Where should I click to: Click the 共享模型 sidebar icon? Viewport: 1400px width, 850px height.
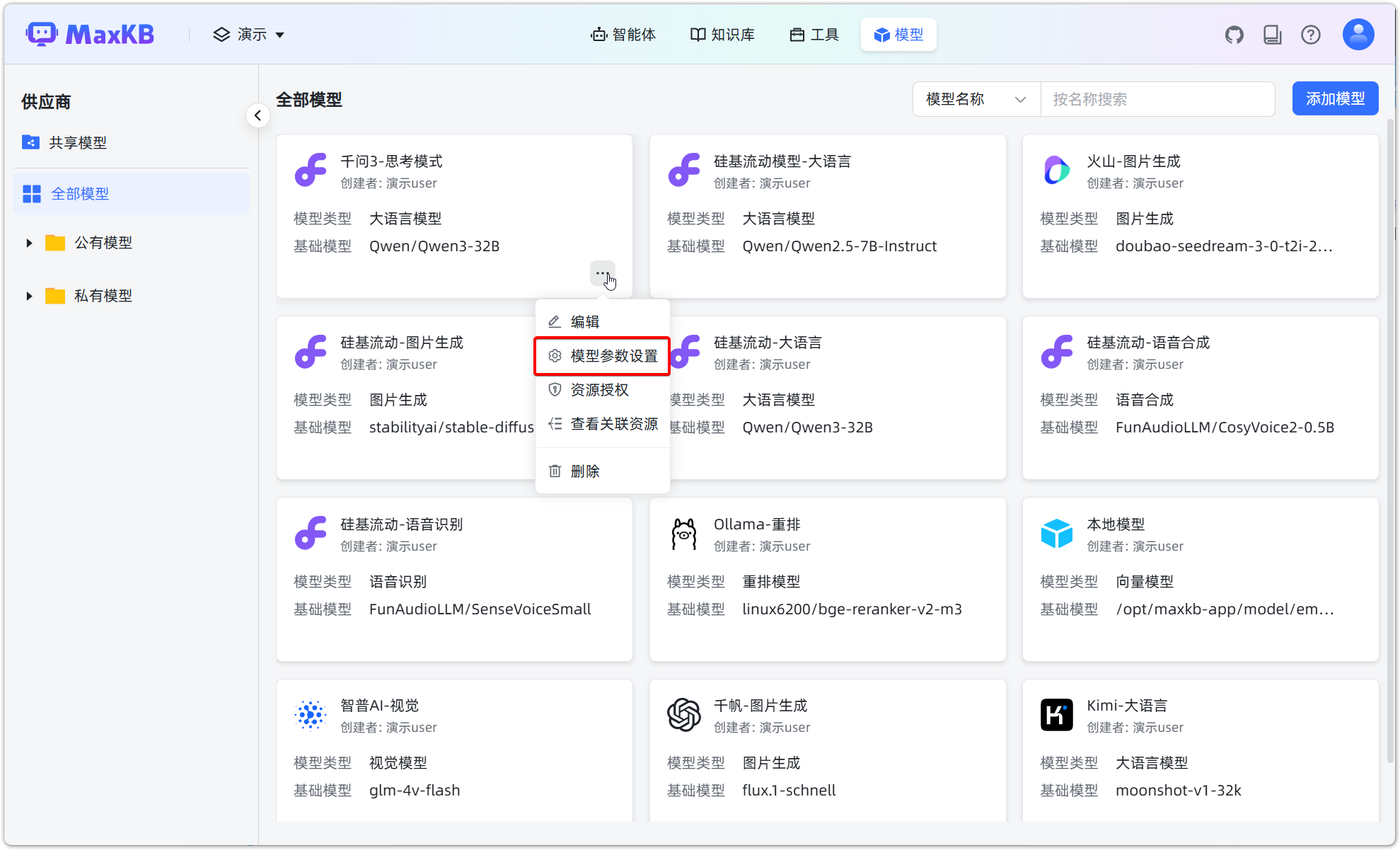click(31, 142)
